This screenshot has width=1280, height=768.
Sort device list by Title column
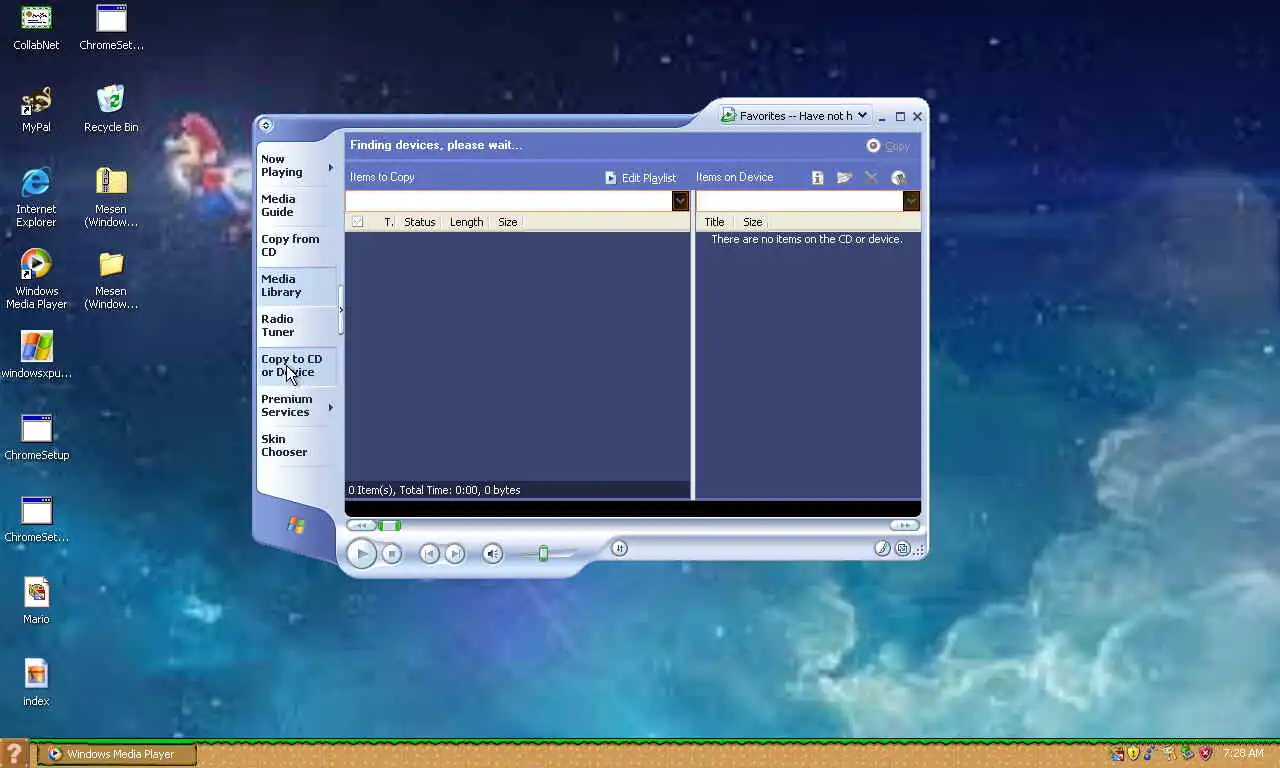click(x=714, y=222)
